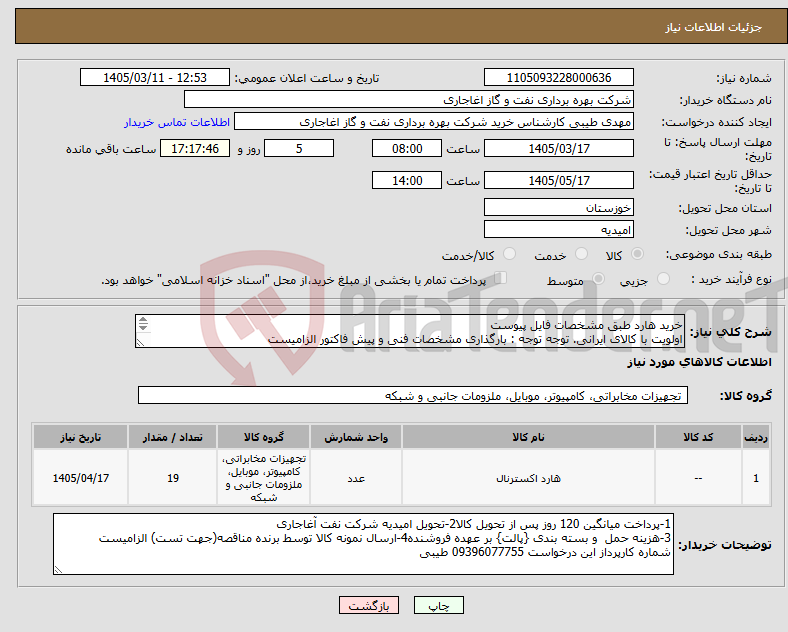The width and height of the screenshot is (788, 632).
Task: Click the scroll up arrow in شرح کلی نیاز
Action: pyautogui.click(x=143, y=320)
